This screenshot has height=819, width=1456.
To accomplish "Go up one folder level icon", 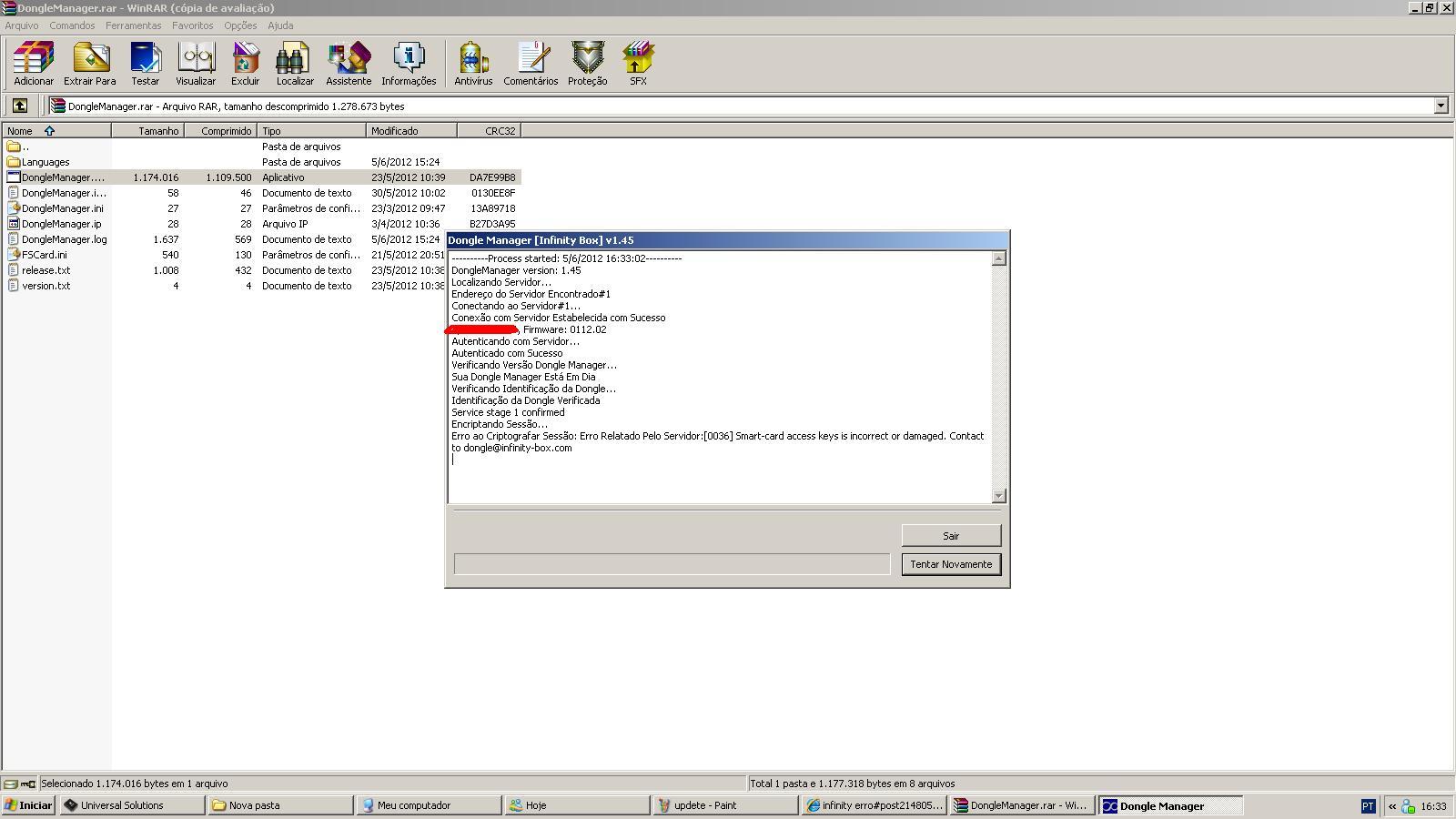I will (x=19, y=106).
